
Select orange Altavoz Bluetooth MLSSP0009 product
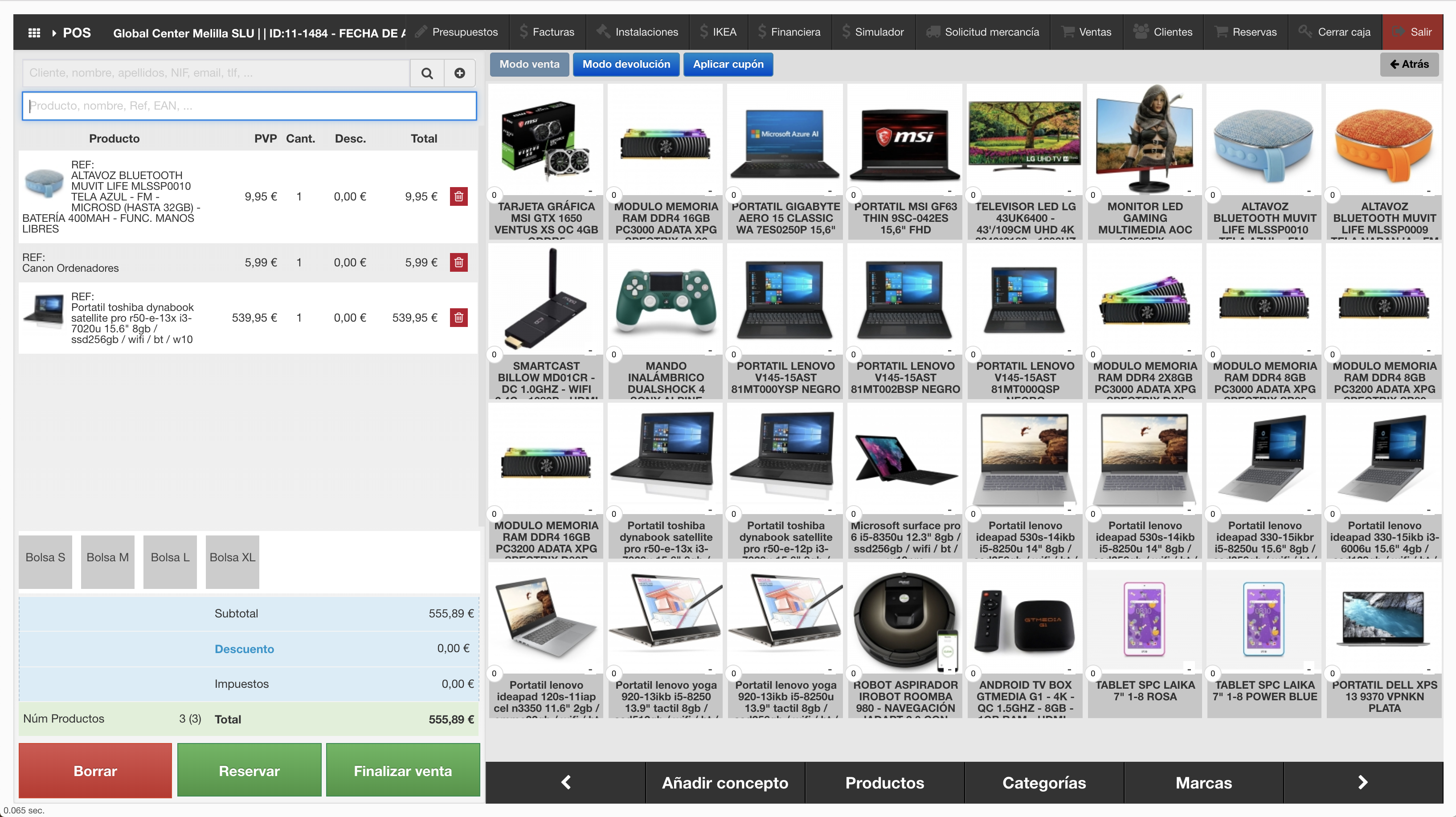[1384, 162]
